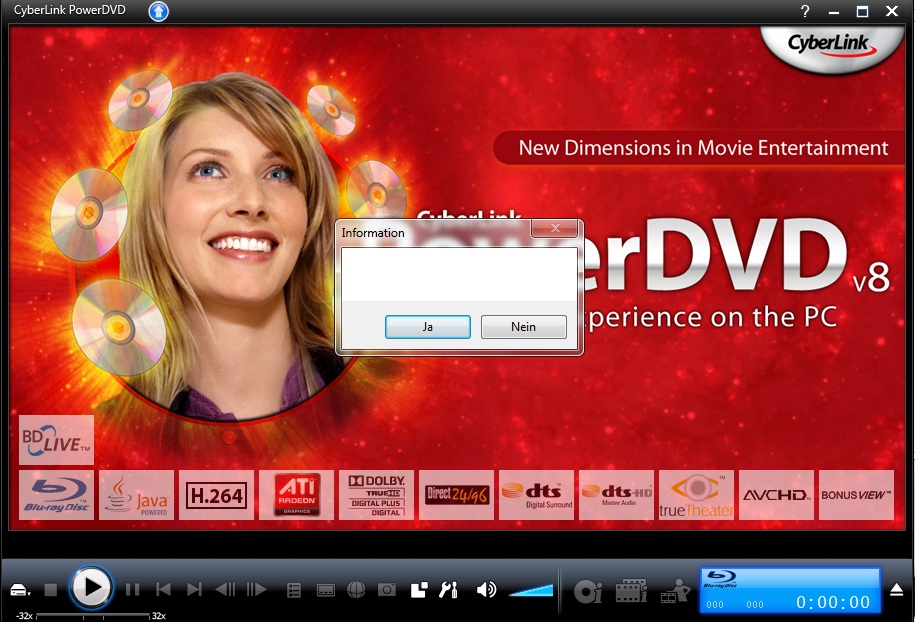Screen dimensions: 915x622
Task: Click the H.264 logo badge
Action: 216,495
